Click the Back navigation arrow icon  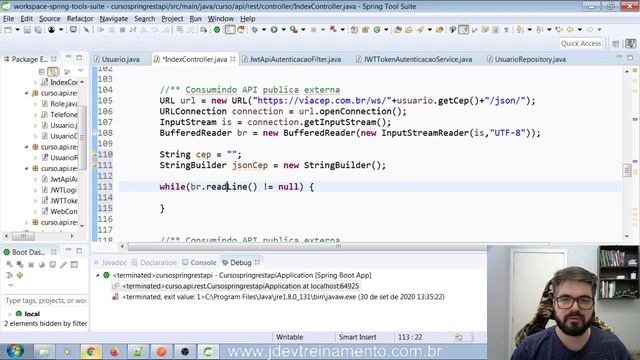pyautogui.click(x=570, y=29)
